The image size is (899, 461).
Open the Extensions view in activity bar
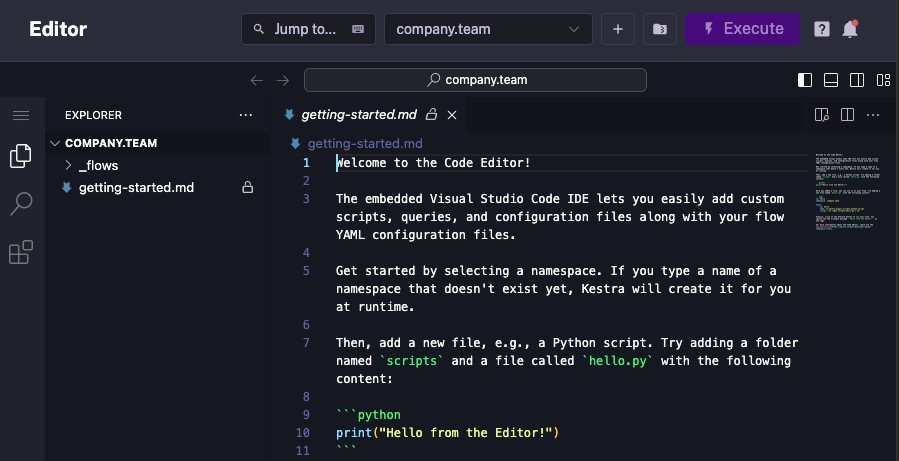(x=21, y=252)
